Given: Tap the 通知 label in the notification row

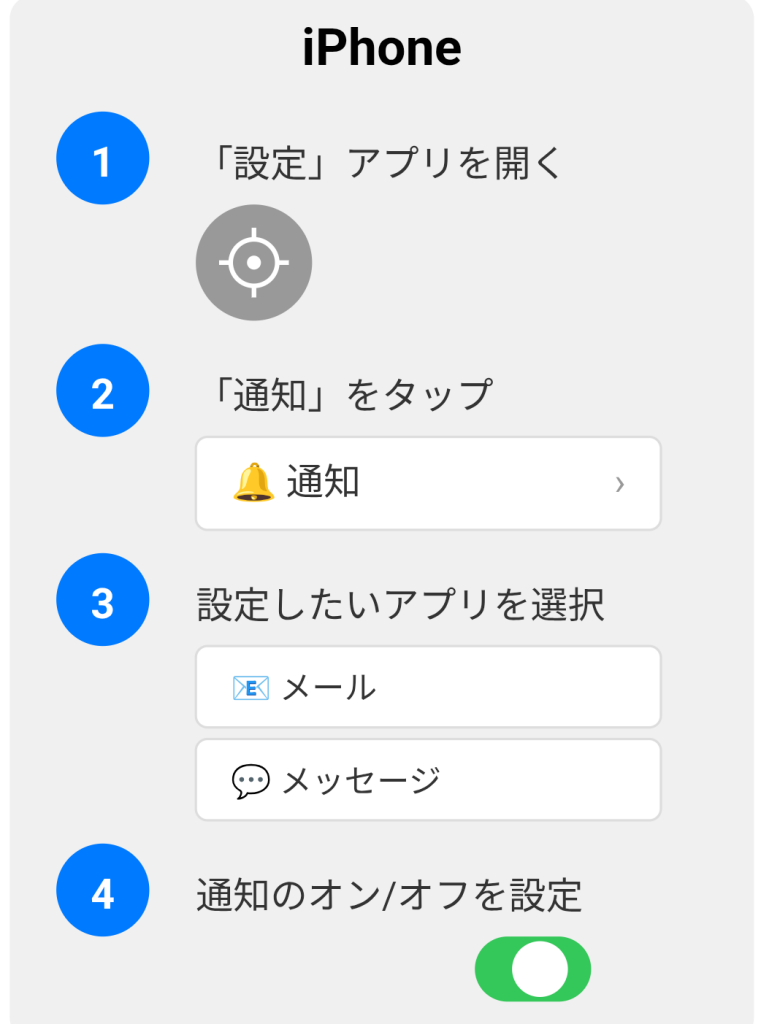Looking at the screenshot, I should click(323, 483).
